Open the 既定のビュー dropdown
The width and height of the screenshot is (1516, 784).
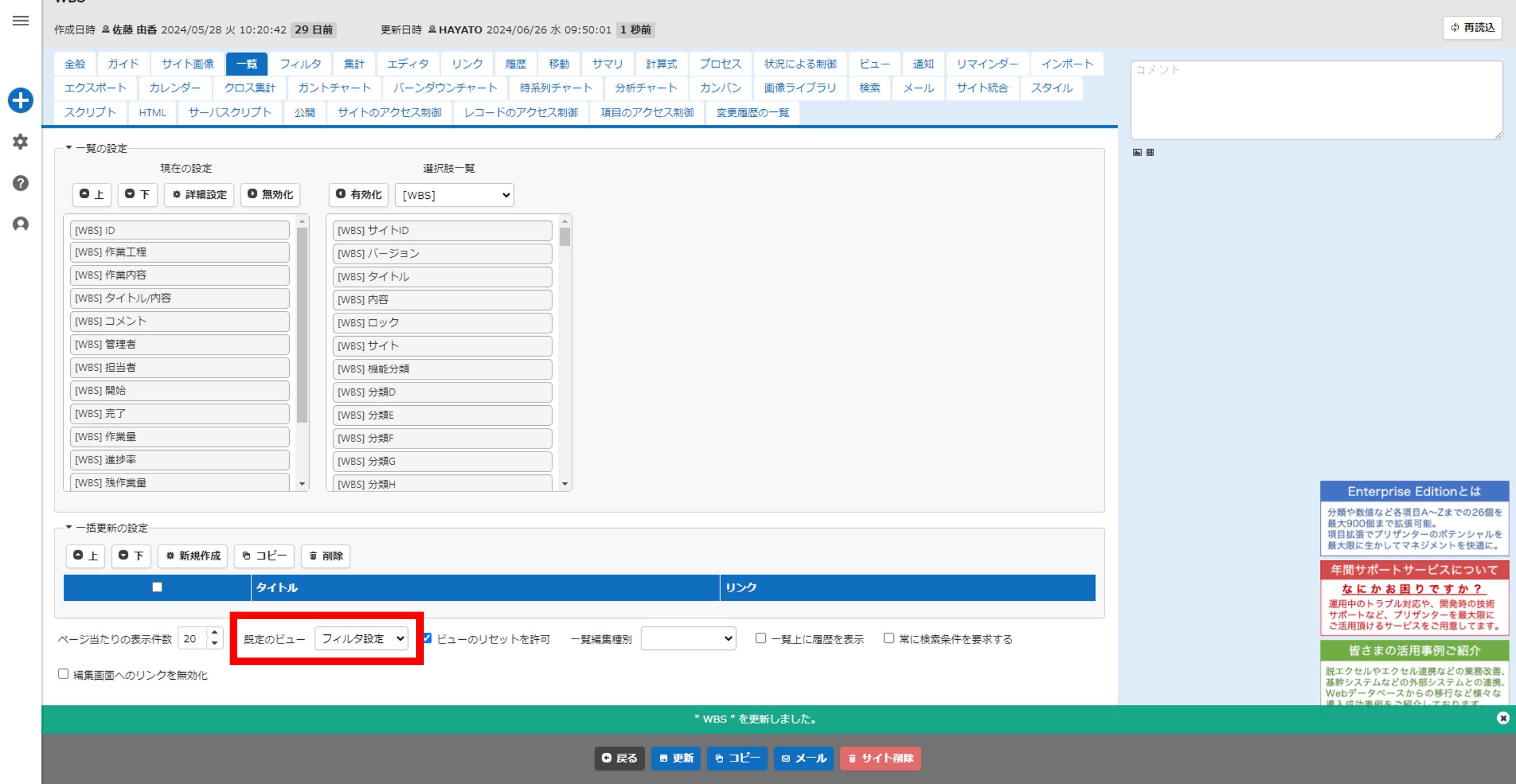tap(362, 638)
